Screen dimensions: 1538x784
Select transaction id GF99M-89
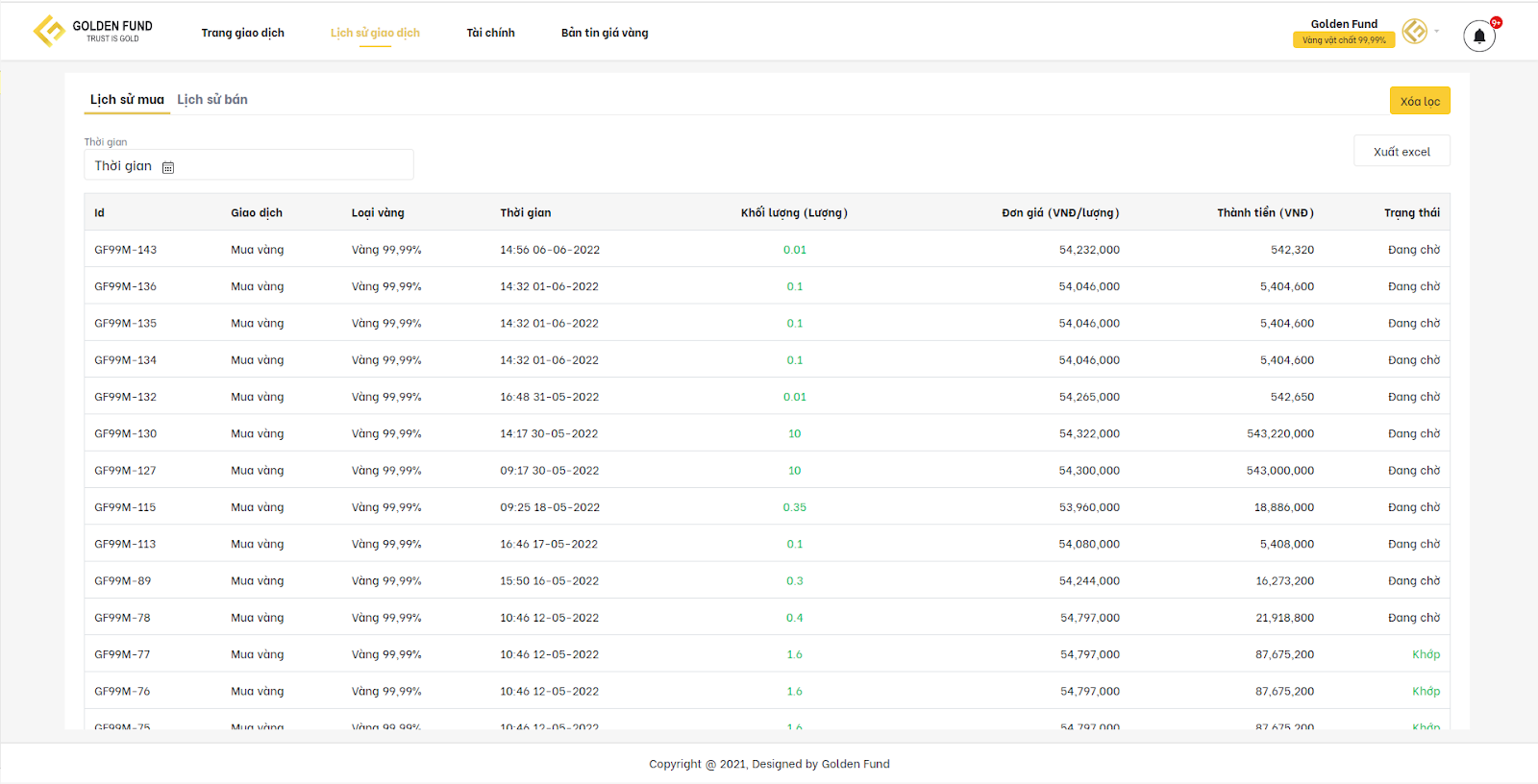123,581
